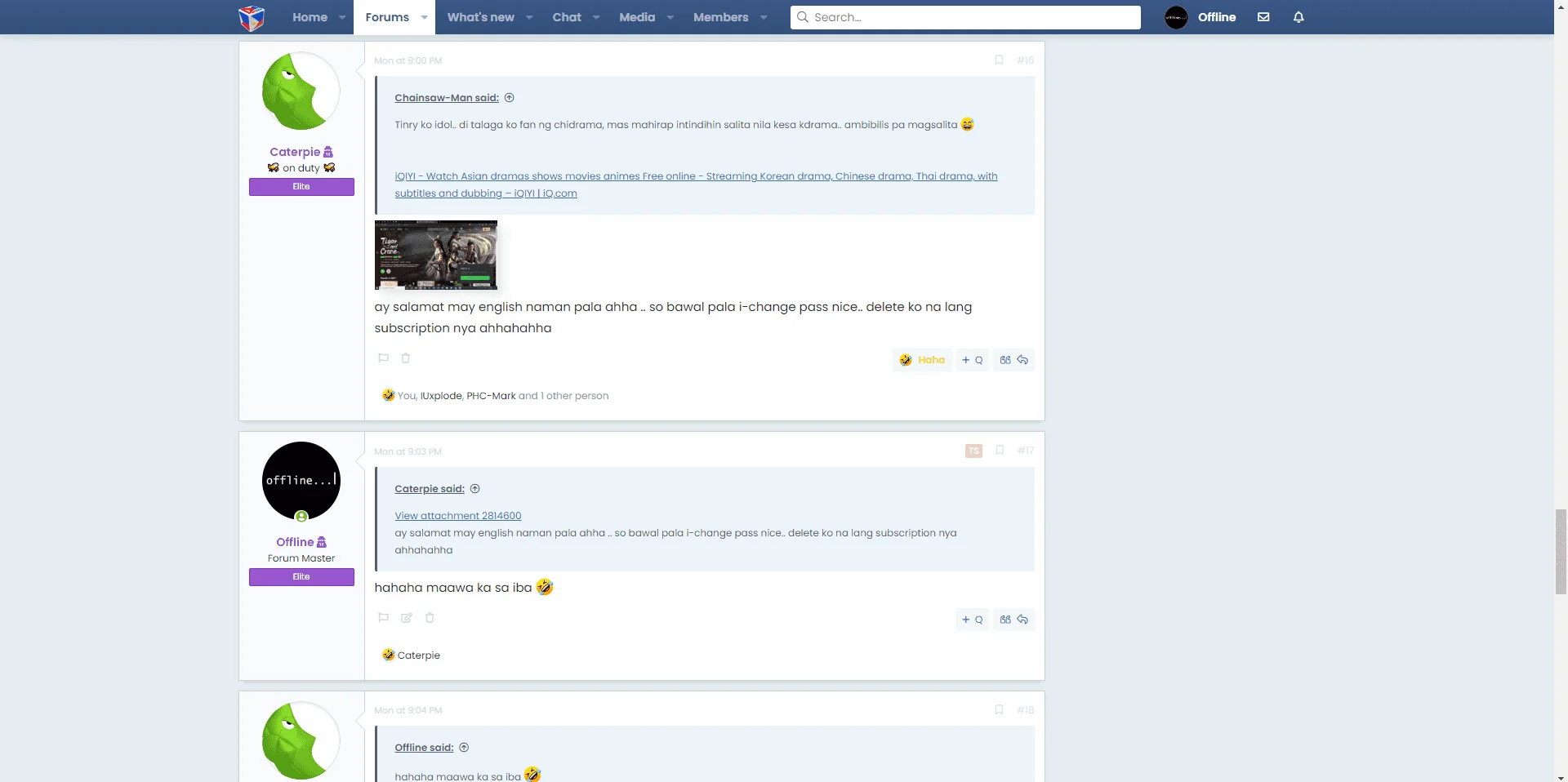
Task: Open IUxplode in the reactions list
Action: click(x=441, y=396)
